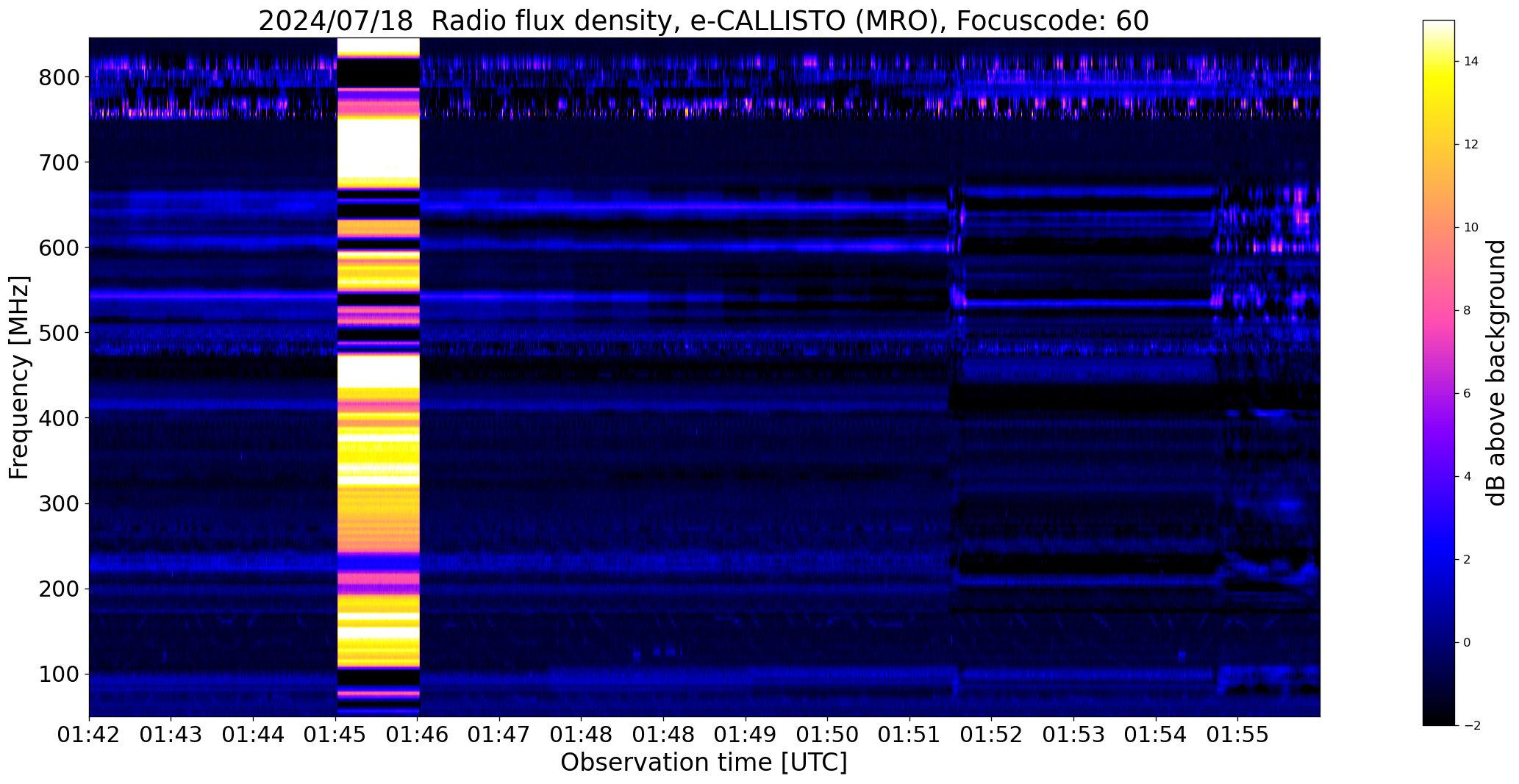Screen dimensions: 1519x784
Task: Click the 01:54 time tick label
Action: pos(1157,735)
